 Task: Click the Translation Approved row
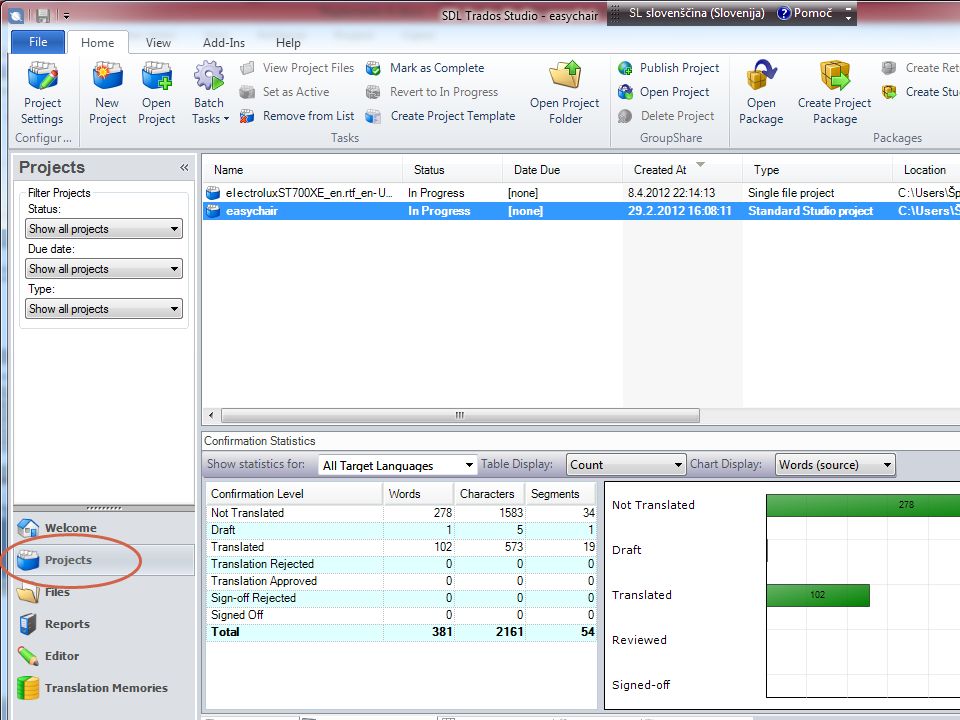pyautogui.click(x=401, y=581)
